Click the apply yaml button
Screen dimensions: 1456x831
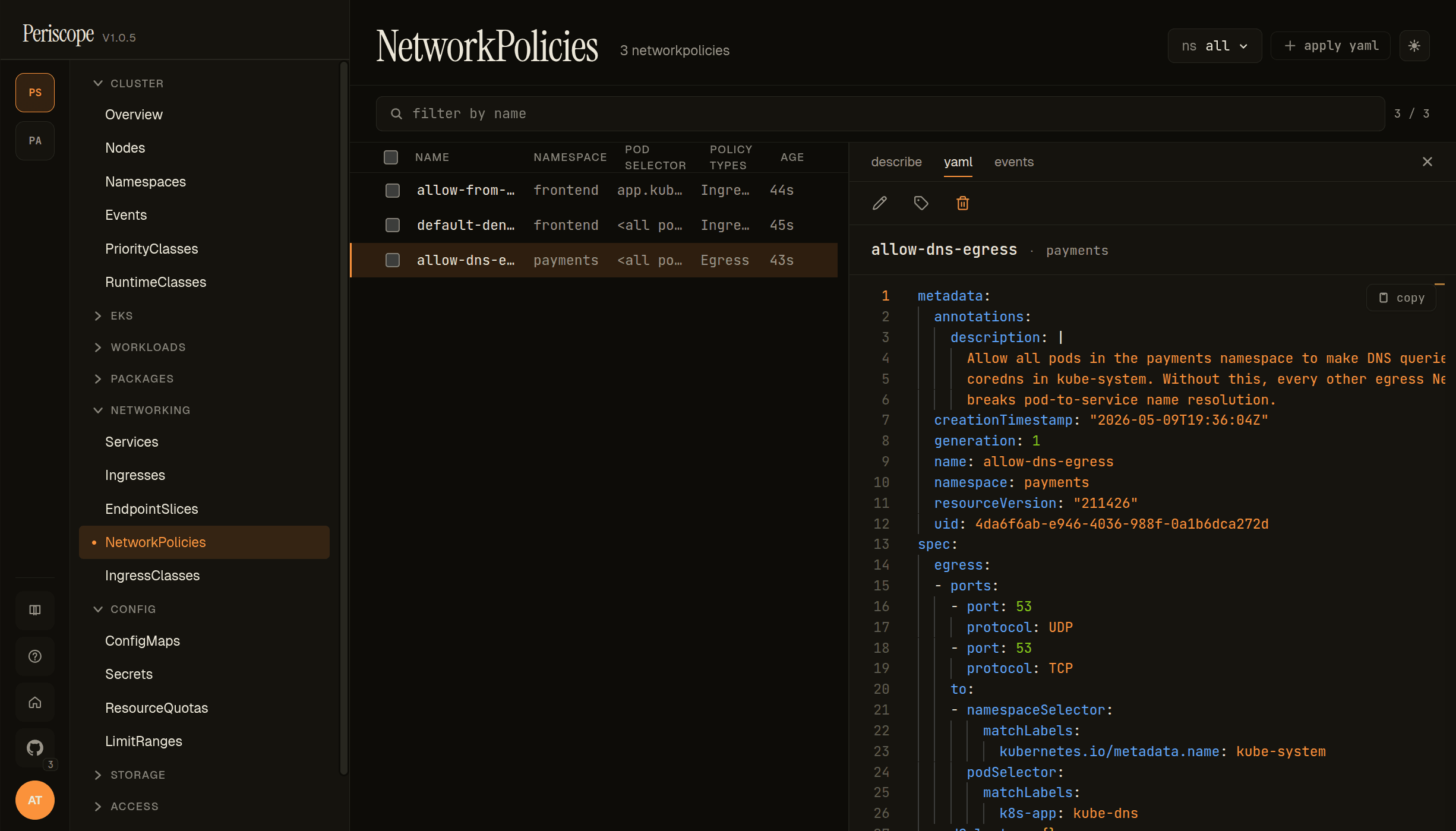(1331, 46)
